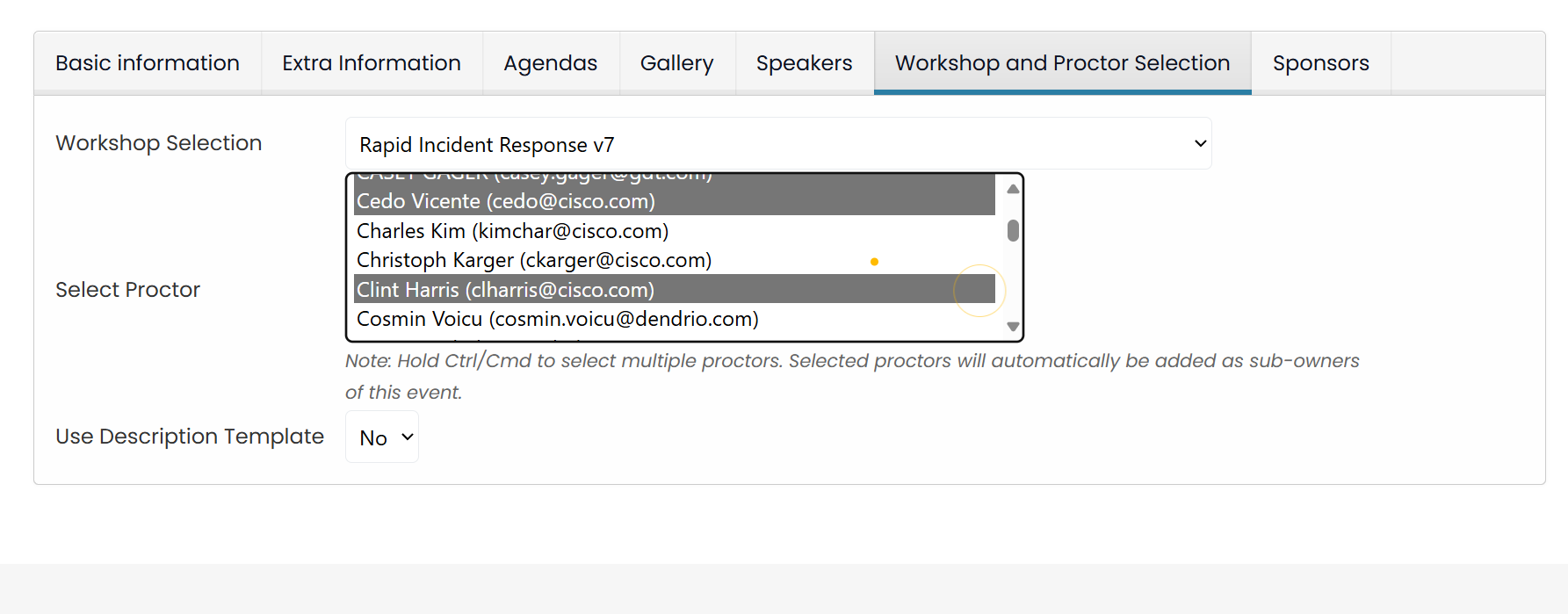Image resolution: width=1568 pixels, height=614 pixels.
Task: Open the Sponsors tab
Action: pyautogui.click(x=1320, y=63)
